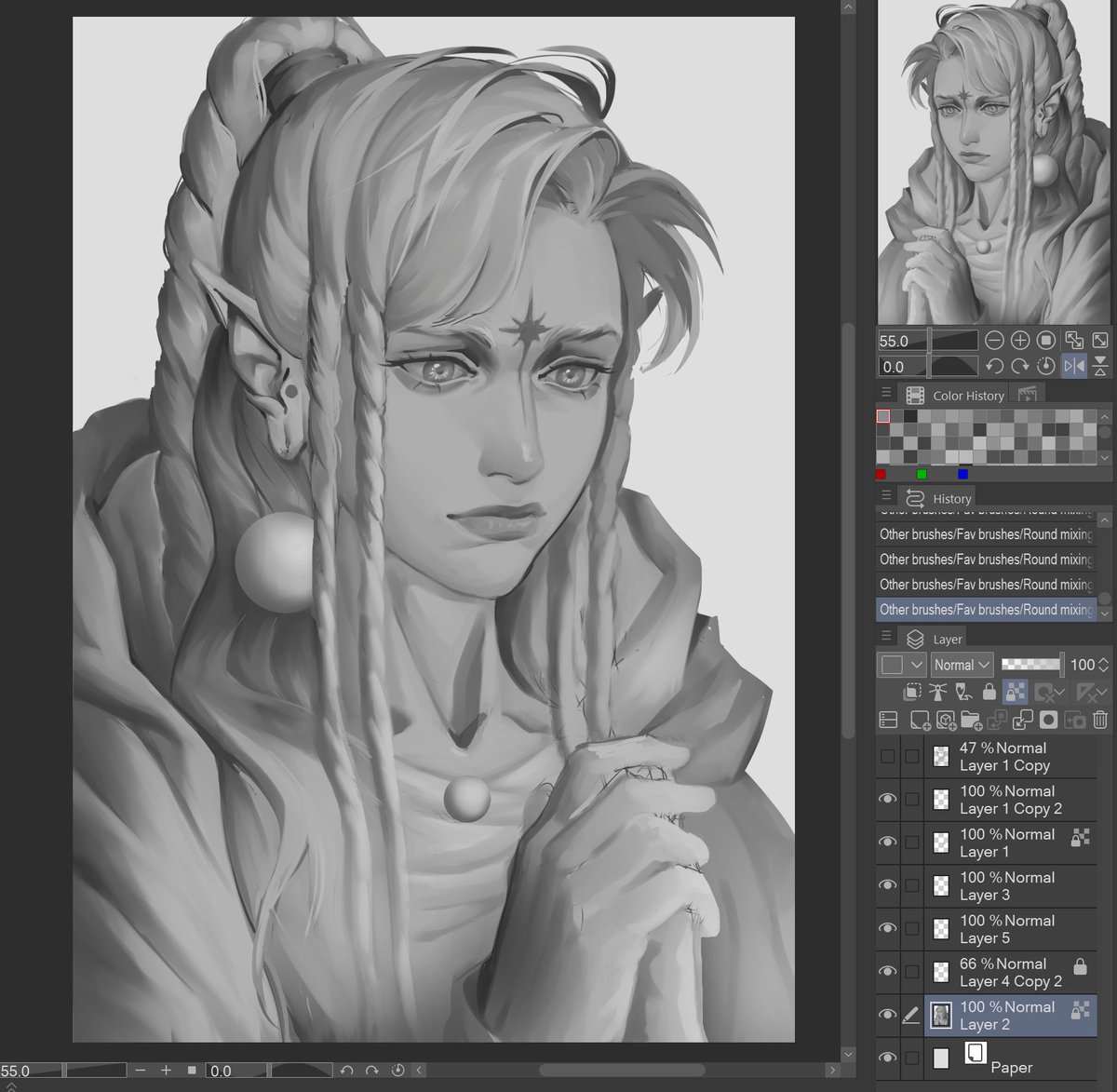Delete the selected layer trash icon

(x=1100, y=720)
